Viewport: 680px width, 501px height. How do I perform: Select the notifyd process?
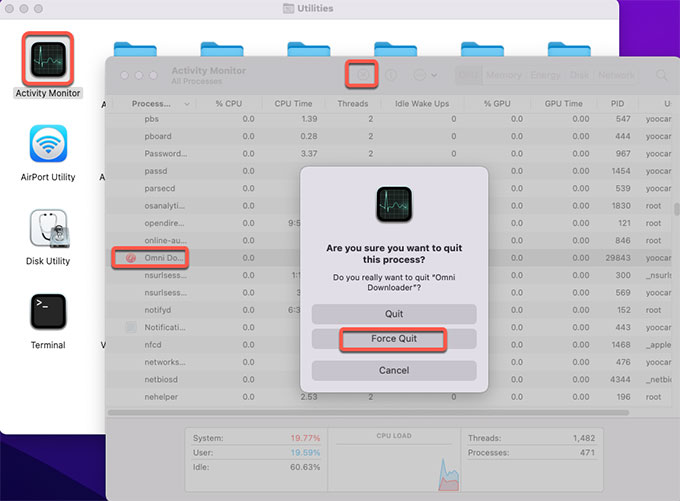click(x=390, y=310)
